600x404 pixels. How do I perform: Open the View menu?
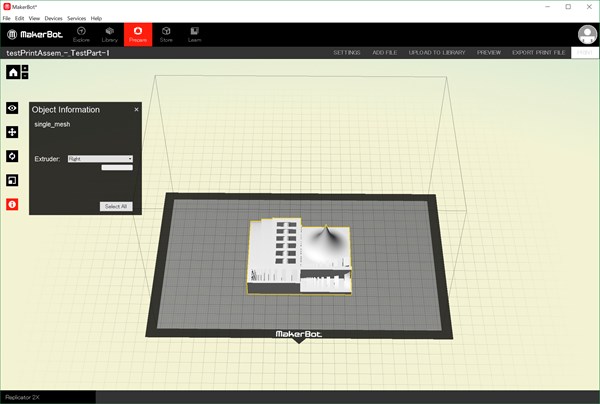34,18
